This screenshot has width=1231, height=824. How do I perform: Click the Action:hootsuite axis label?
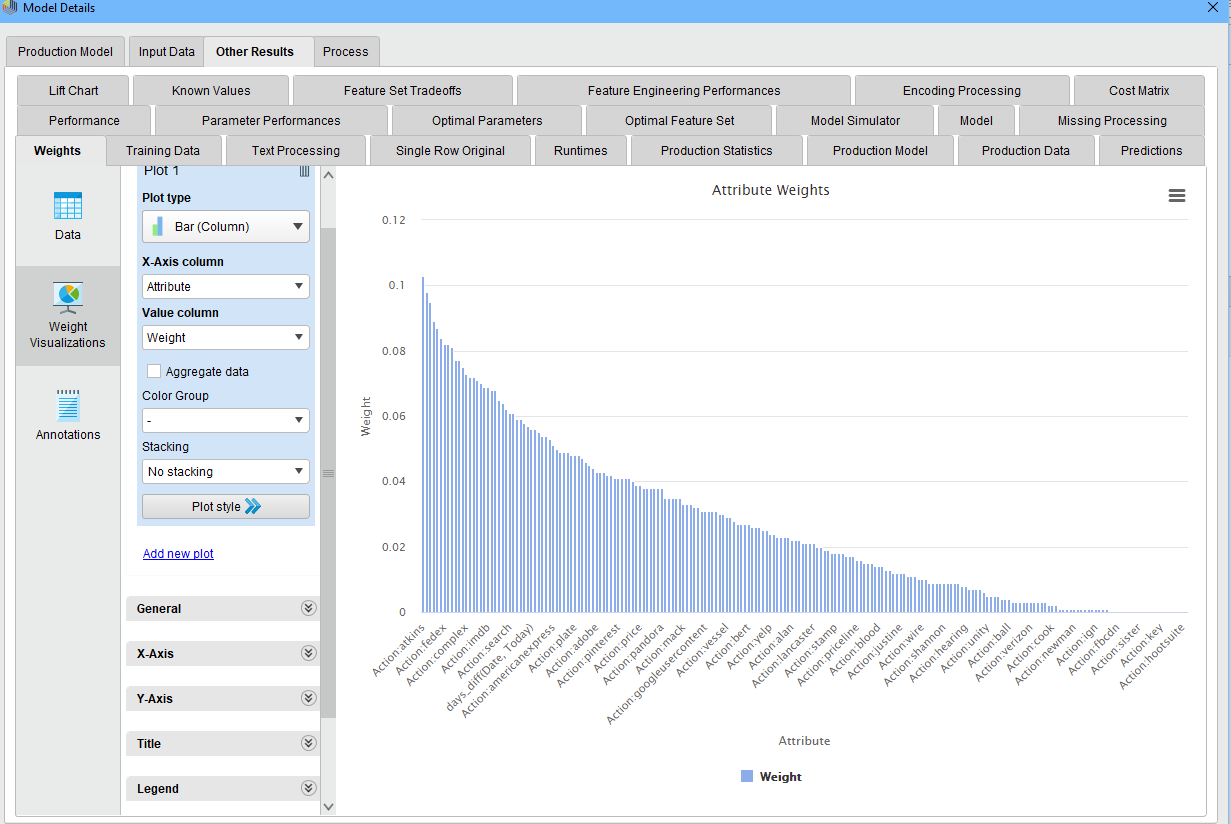[1152, 656]
